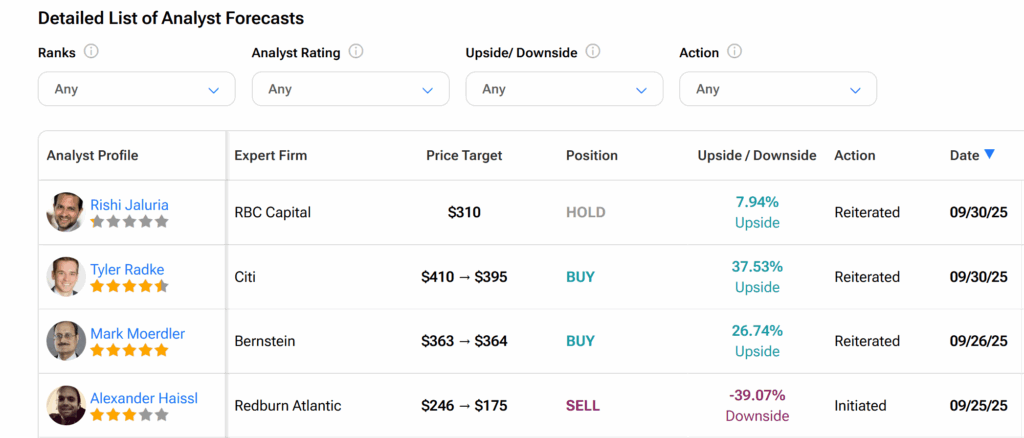Screen dimensions: 1024x438
Task: Open Rishi Jaluria's analyst profile link
Action: pyautogui.click(x=128, y=204)
